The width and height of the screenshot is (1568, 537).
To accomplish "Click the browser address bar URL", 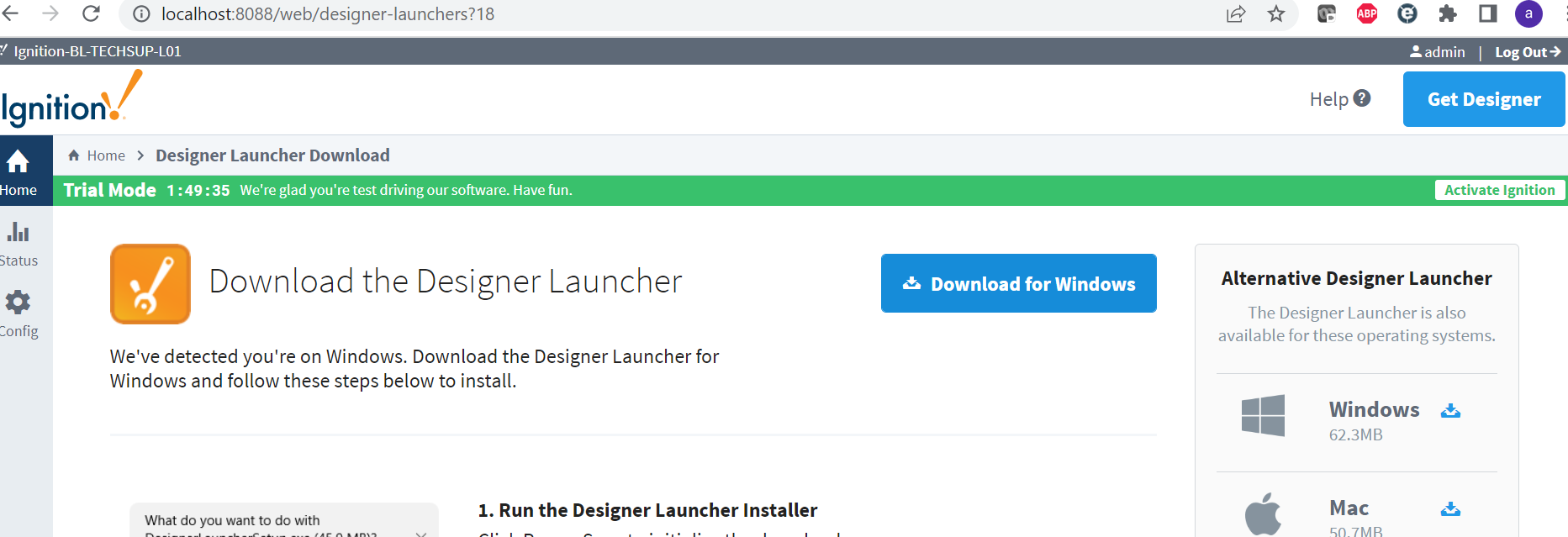I will tap(328, 14).
